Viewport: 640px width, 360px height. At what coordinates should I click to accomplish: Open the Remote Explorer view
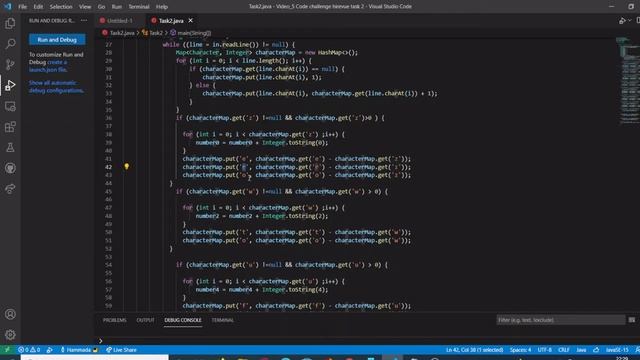10,107
